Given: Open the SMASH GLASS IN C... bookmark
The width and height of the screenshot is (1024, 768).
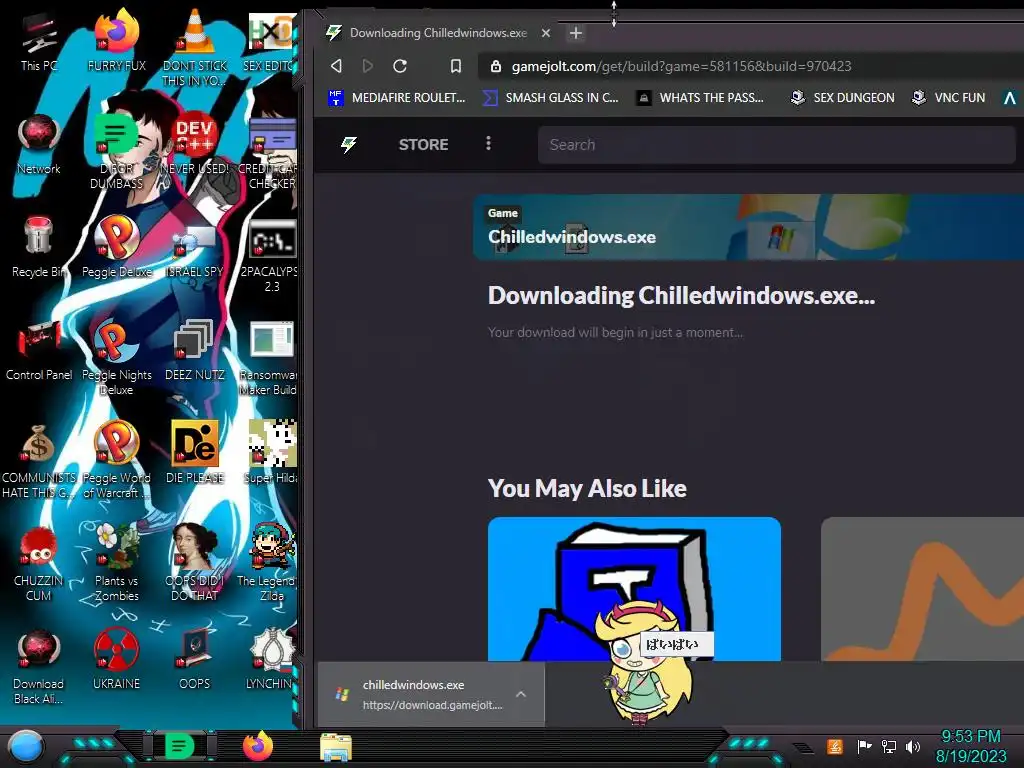Looking at the screenshot, I should click(551, 98).
